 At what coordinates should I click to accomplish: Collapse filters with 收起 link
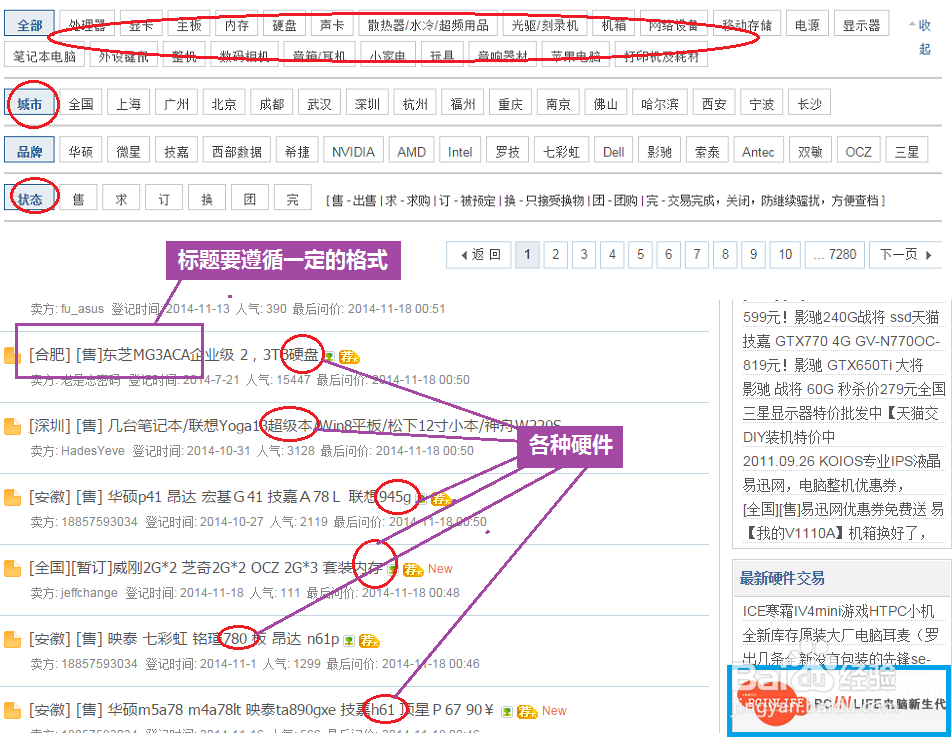(x=924, y=36)
